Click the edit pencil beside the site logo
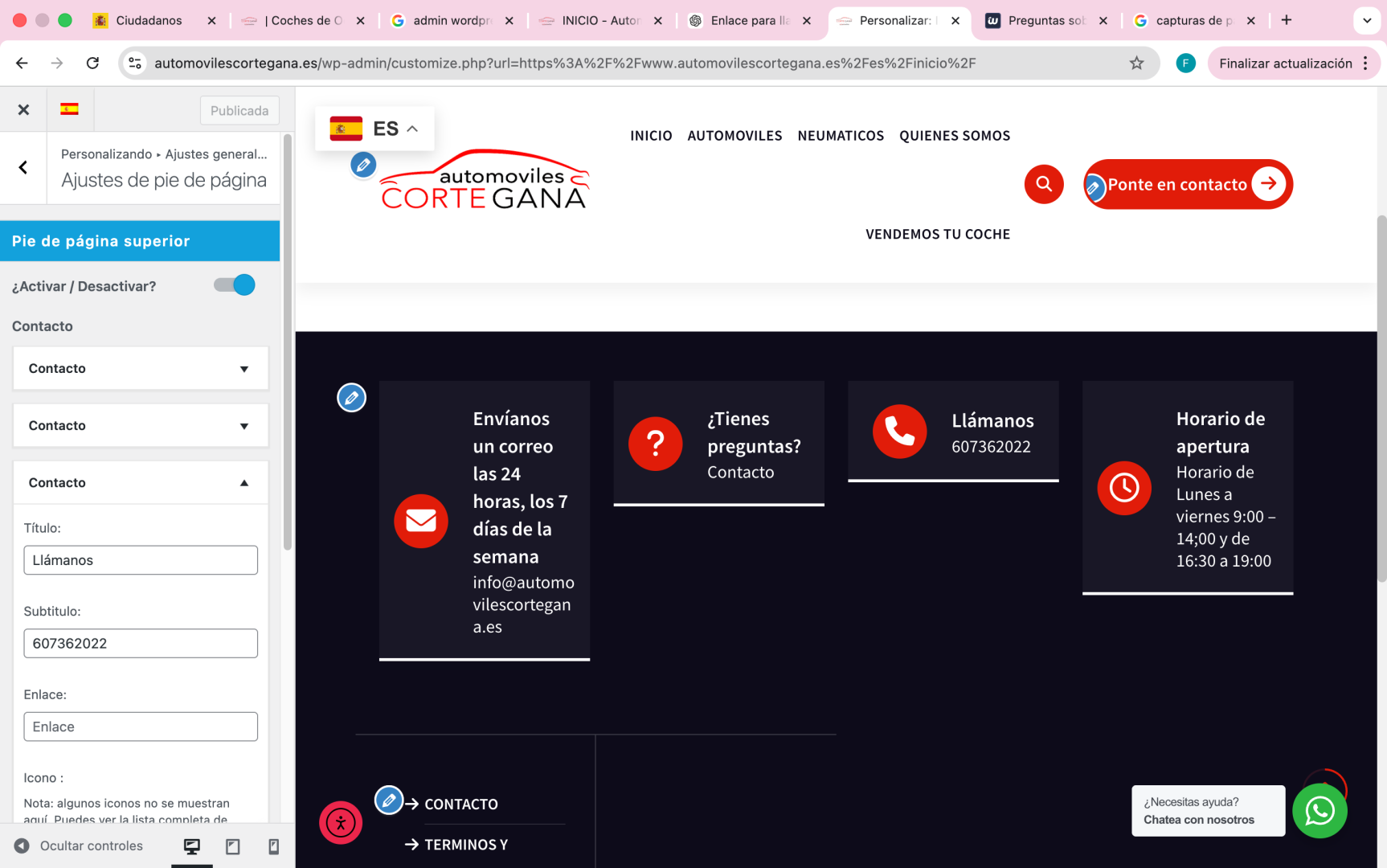The height and width of the screenshot is (868, 1387). click(363, 165)
